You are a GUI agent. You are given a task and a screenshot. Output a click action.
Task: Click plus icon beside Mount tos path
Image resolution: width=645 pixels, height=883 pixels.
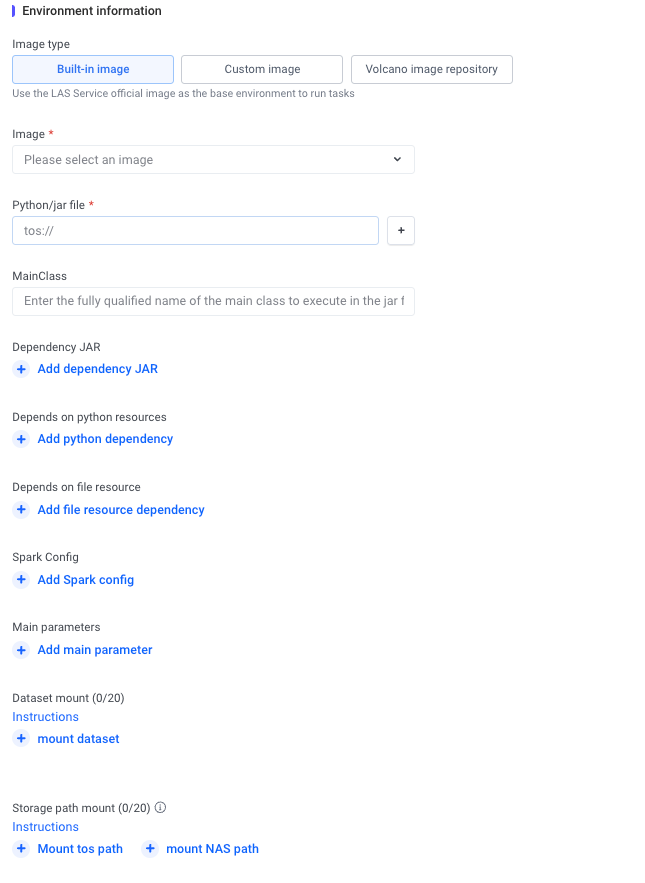[x=21, y=849]
